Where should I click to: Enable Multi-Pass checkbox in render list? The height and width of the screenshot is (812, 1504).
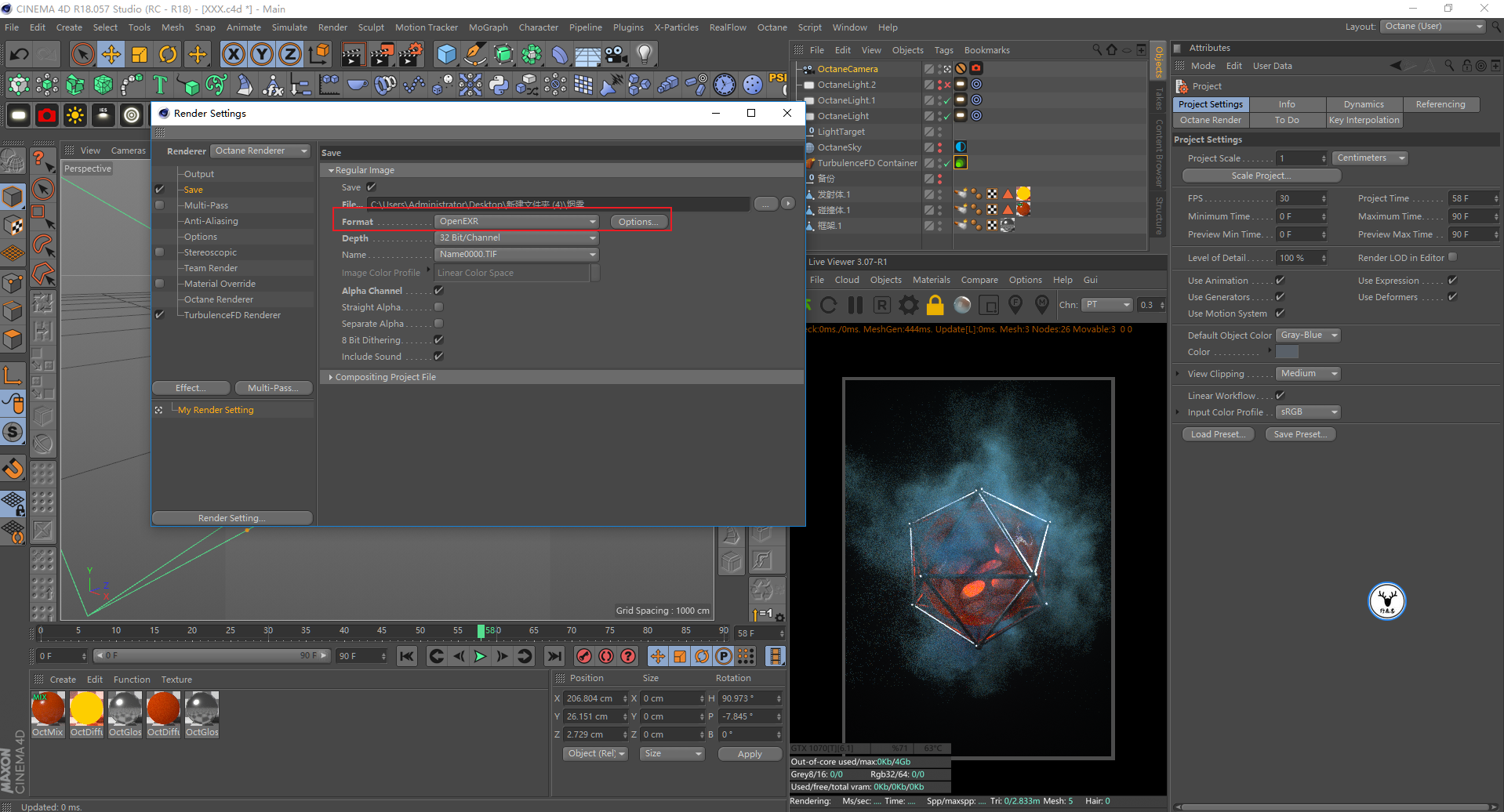pos(160,205)
